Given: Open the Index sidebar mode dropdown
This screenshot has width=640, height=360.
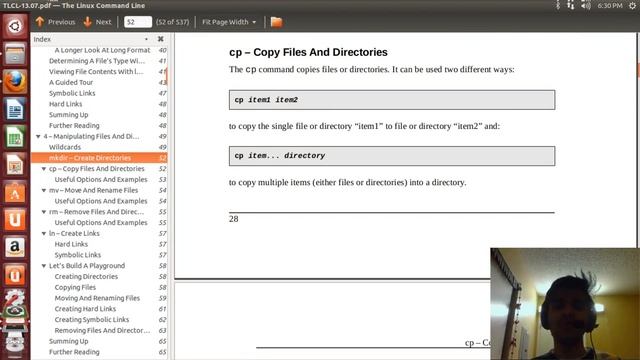Looking at the screenshot, I should click(x=146, y=39).
